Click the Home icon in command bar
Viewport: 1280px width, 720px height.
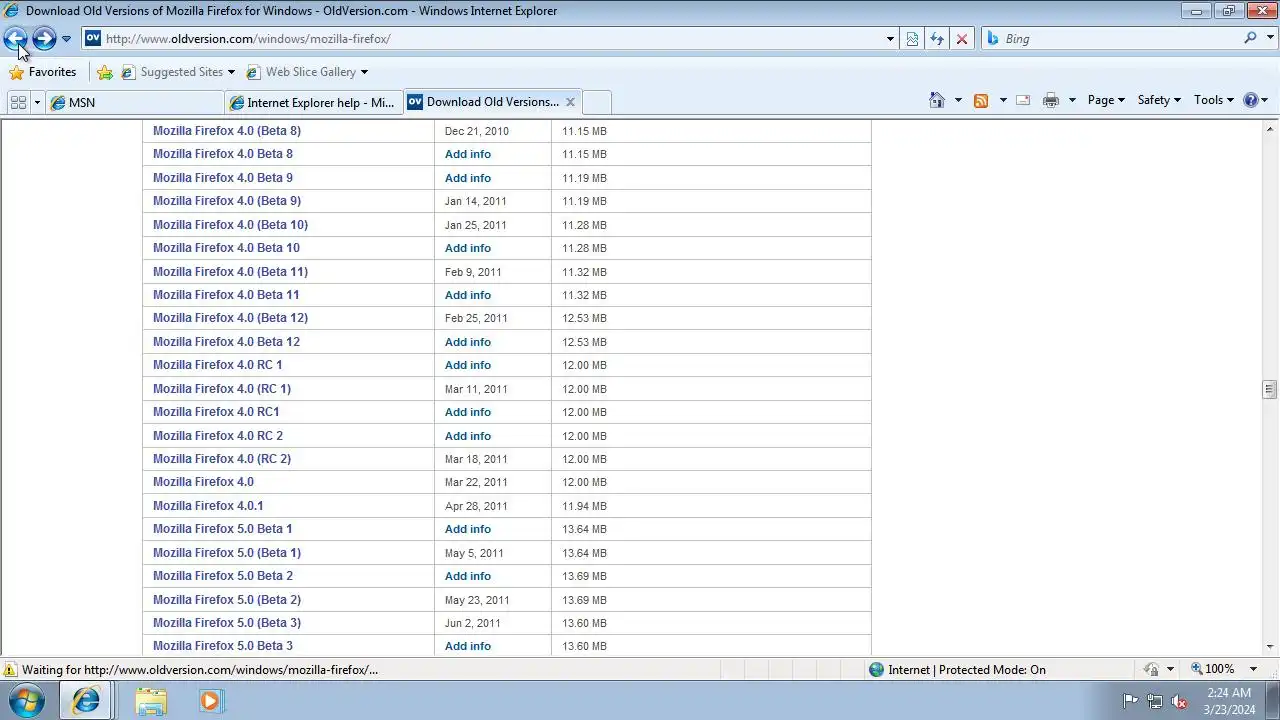tap(937, 100)
